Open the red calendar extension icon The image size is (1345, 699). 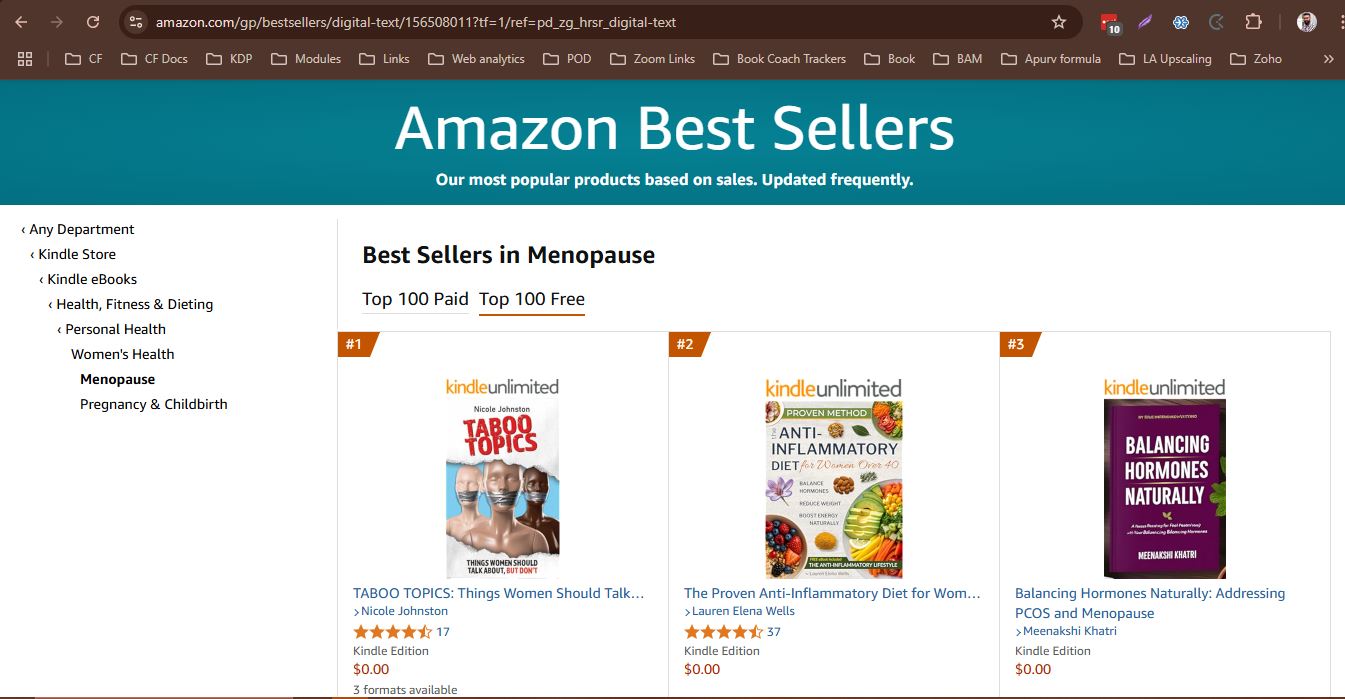pos(1109,23)
